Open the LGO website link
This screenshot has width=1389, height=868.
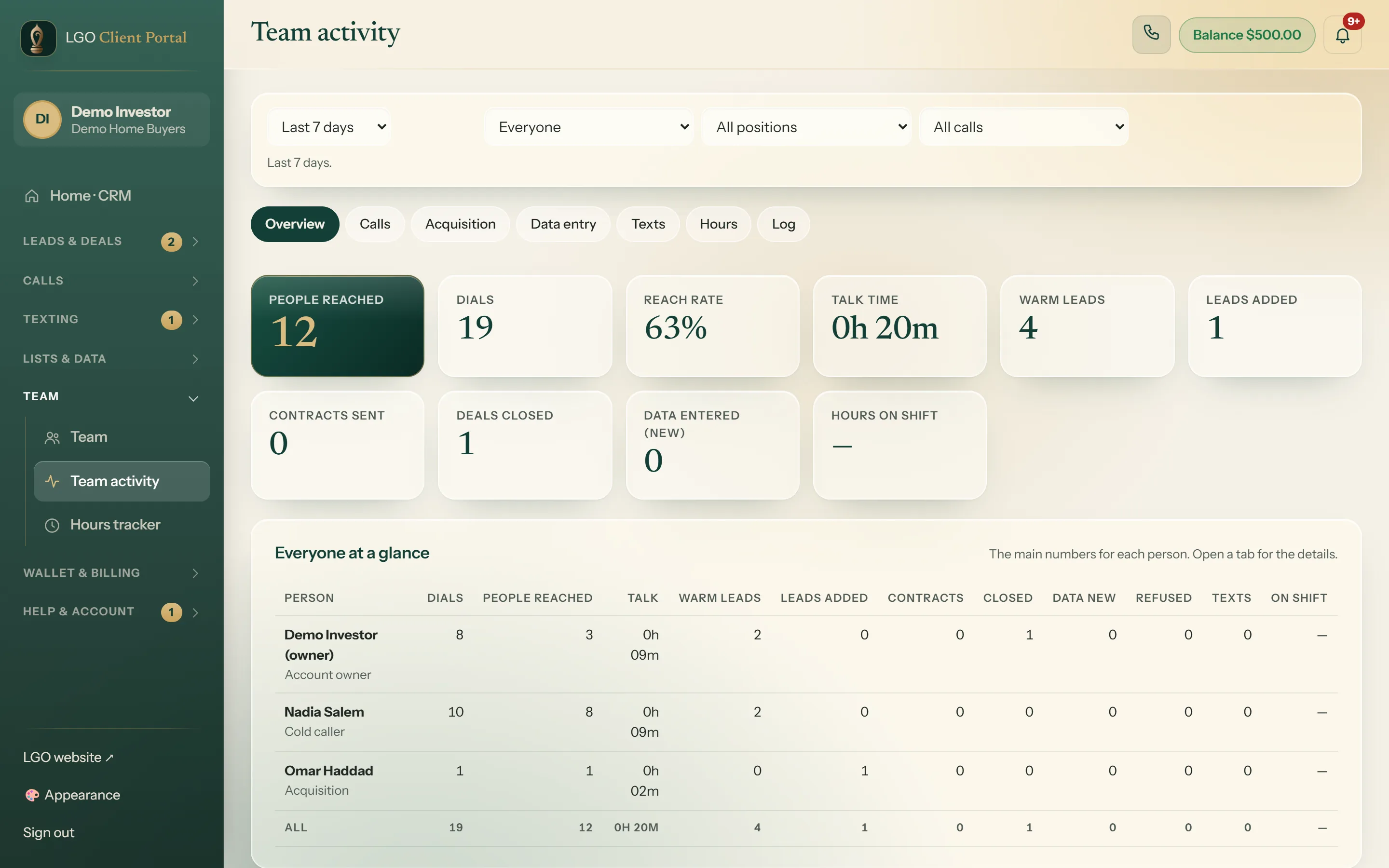(68, 757)
